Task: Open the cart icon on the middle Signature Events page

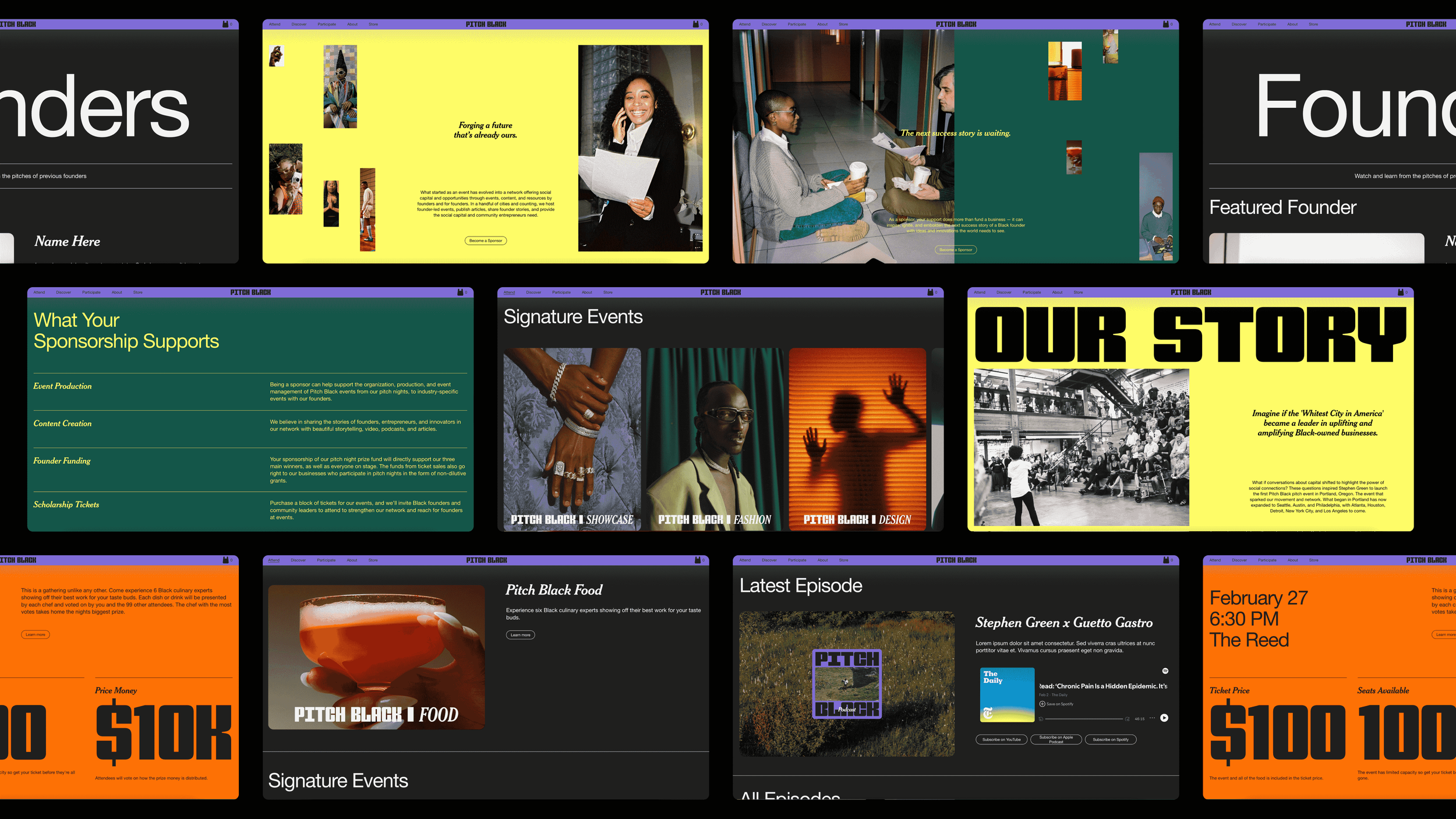Action: point(930,292)
